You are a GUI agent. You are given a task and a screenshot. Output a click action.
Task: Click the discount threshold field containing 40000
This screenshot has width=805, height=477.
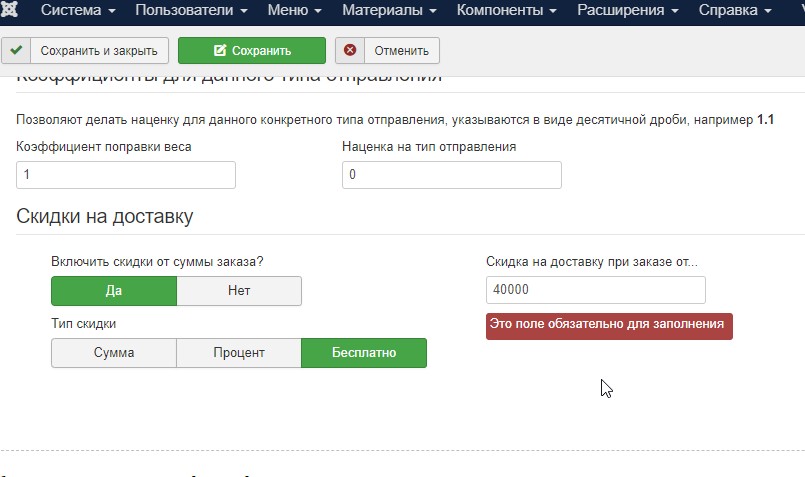(595, 290)
